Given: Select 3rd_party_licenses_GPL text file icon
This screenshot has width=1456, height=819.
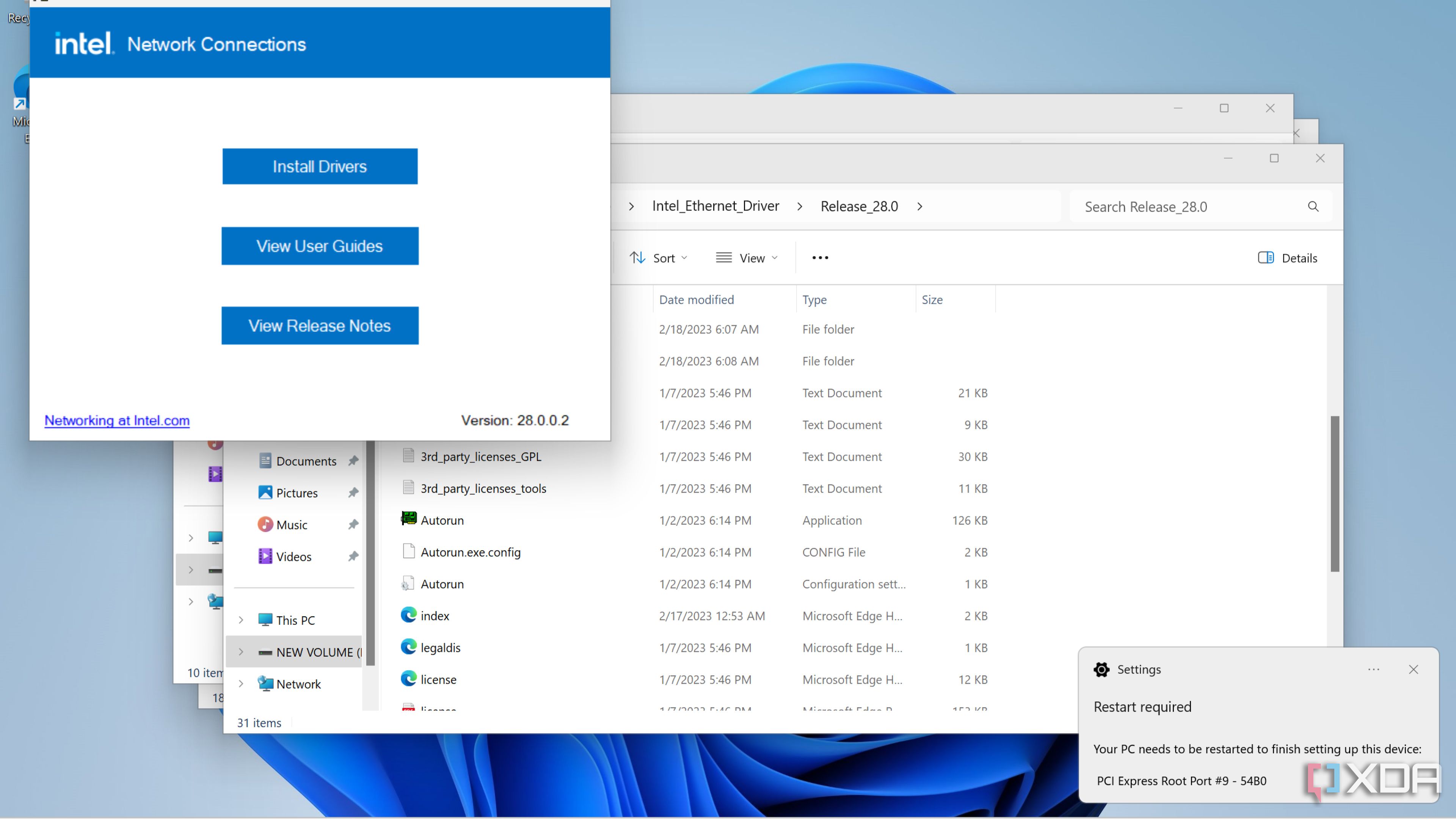Looking at the screenshot, I should (409, 455).
